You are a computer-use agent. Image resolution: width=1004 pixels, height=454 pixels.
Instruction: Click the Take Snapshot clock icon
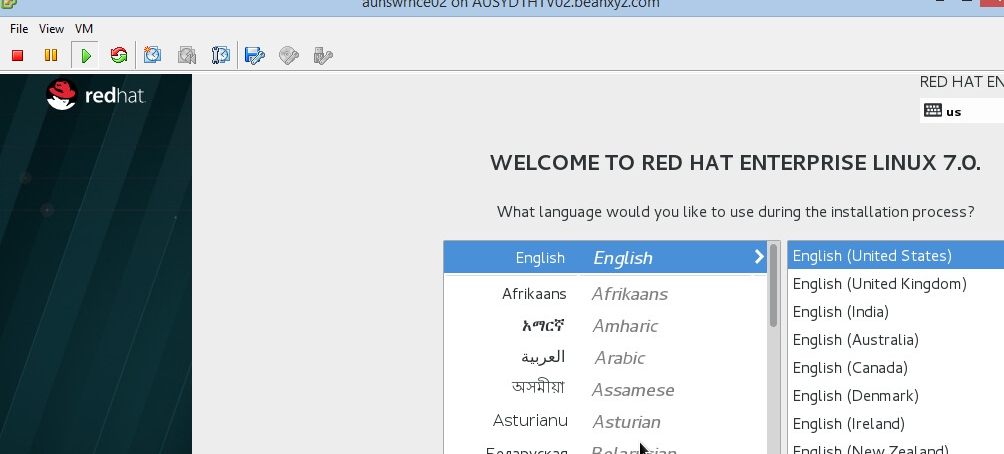[152, 55]
